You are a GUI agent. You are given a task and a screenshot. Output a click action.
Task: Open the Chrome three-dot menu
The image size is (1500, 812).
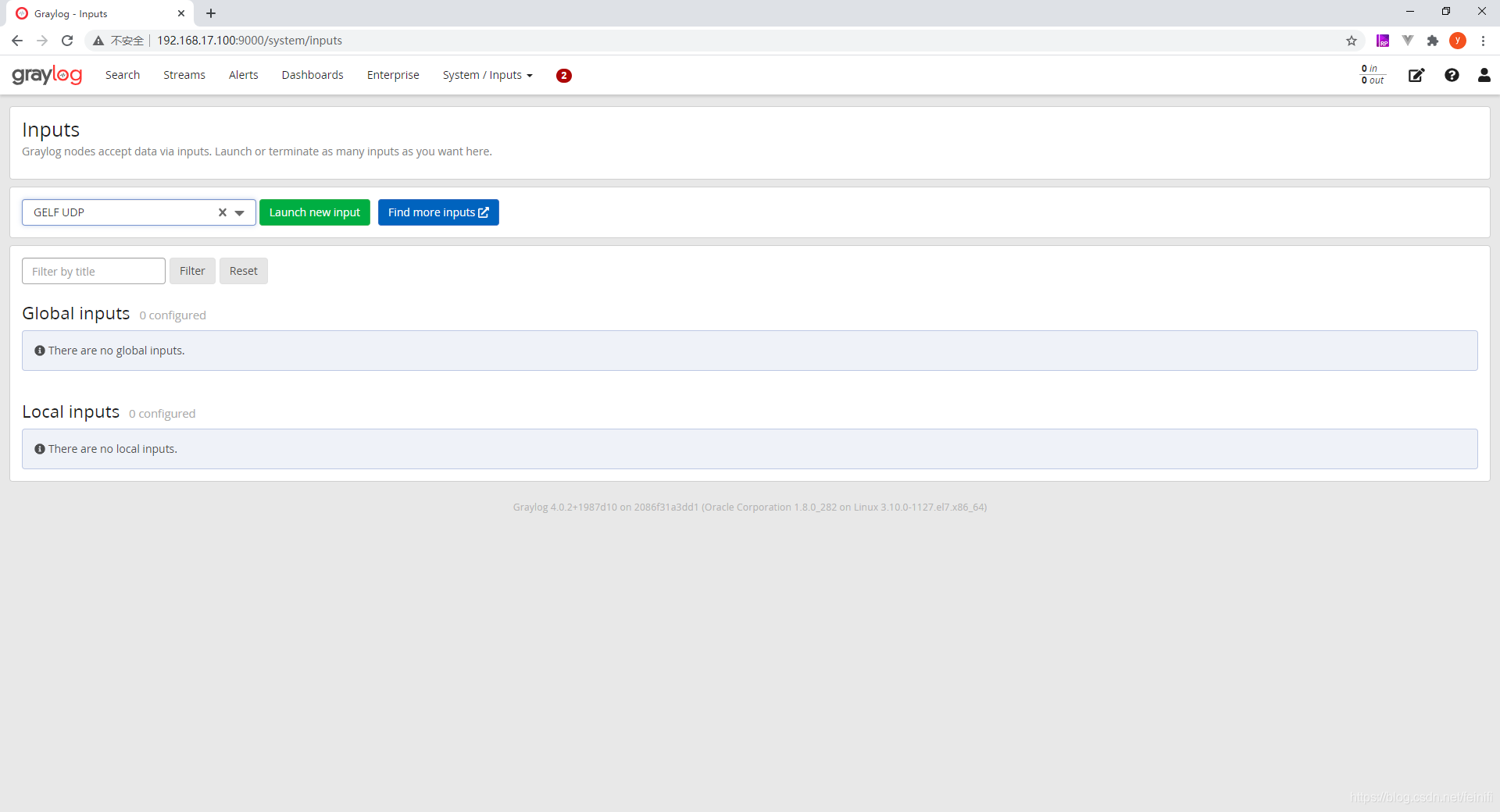click(x=1483, y=41)
